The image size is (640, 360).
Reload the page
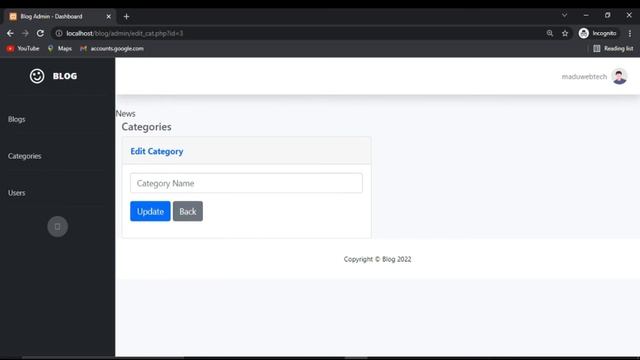40,33
